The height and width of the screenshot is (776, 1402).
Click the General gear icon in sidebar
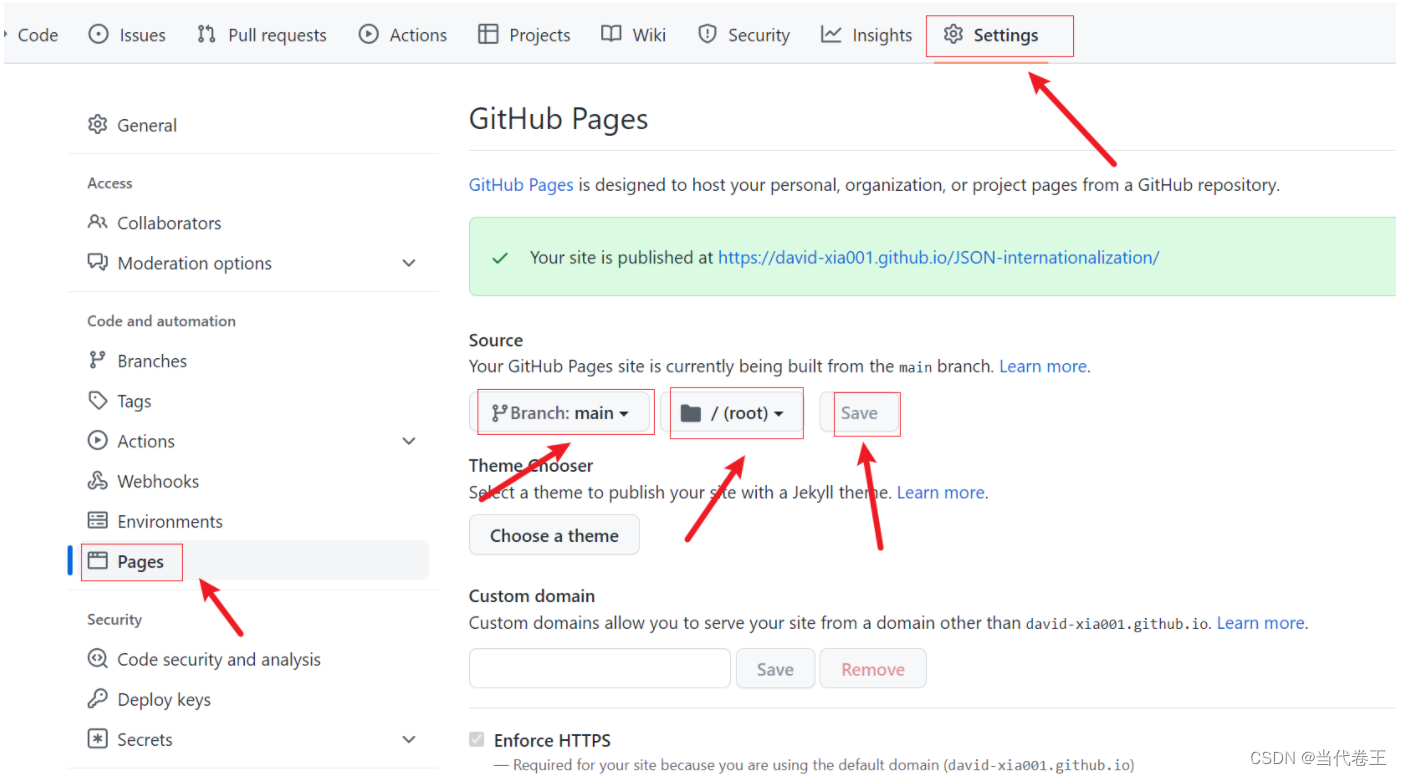pos(97,125)
